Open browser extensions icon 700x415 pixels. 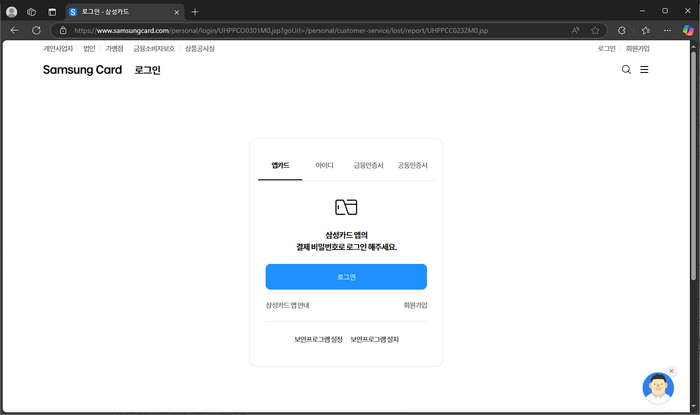[621, 30]
